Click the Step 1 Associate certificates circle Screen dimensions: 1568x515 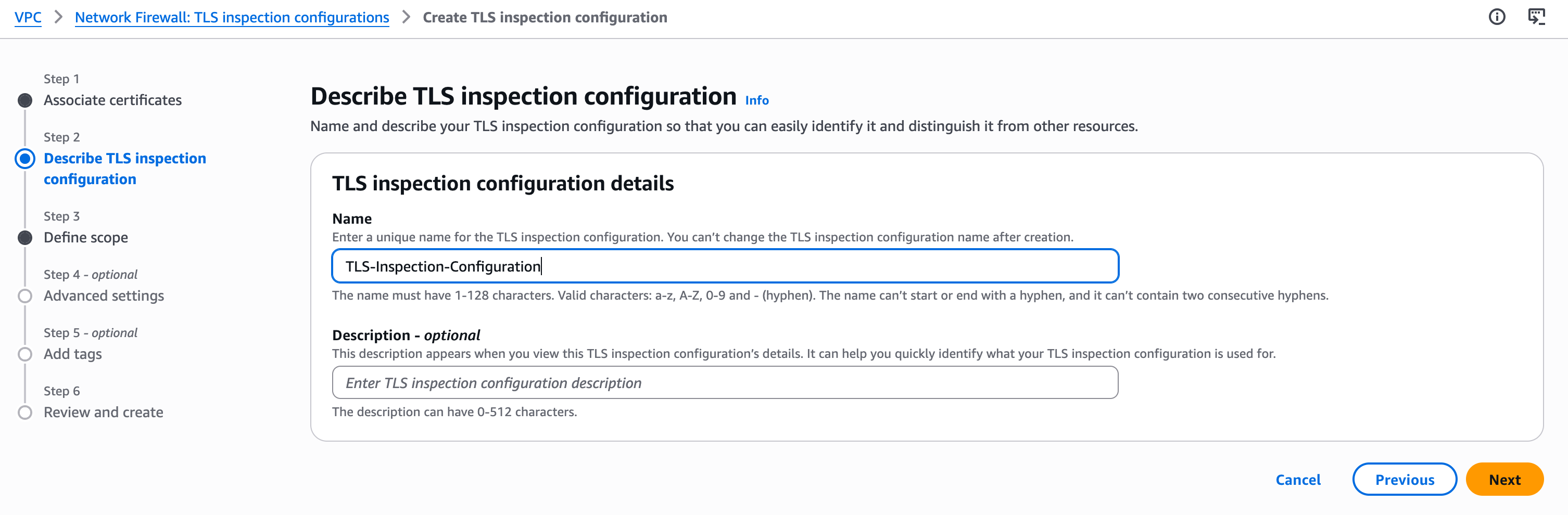pyautogui.click(x=25, y=100)
